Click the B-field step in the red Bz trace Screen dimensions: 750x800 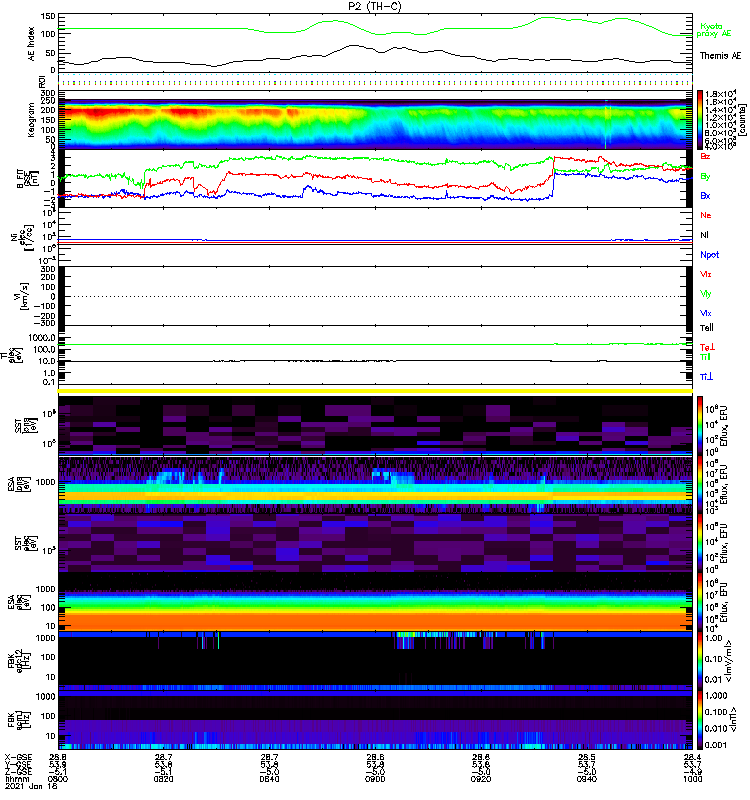point(553,168)
